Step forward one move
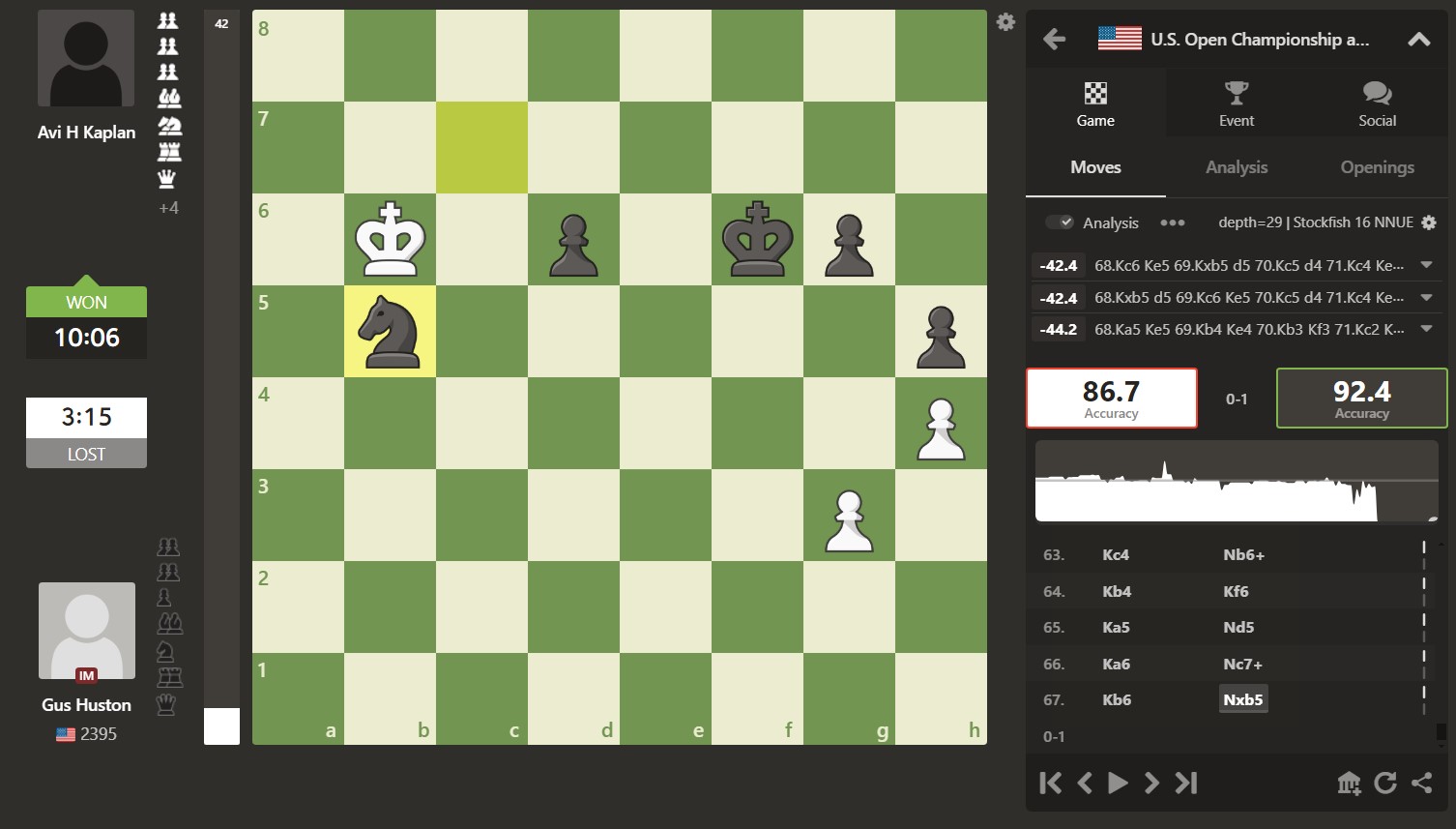 [x=1151, y=783]
